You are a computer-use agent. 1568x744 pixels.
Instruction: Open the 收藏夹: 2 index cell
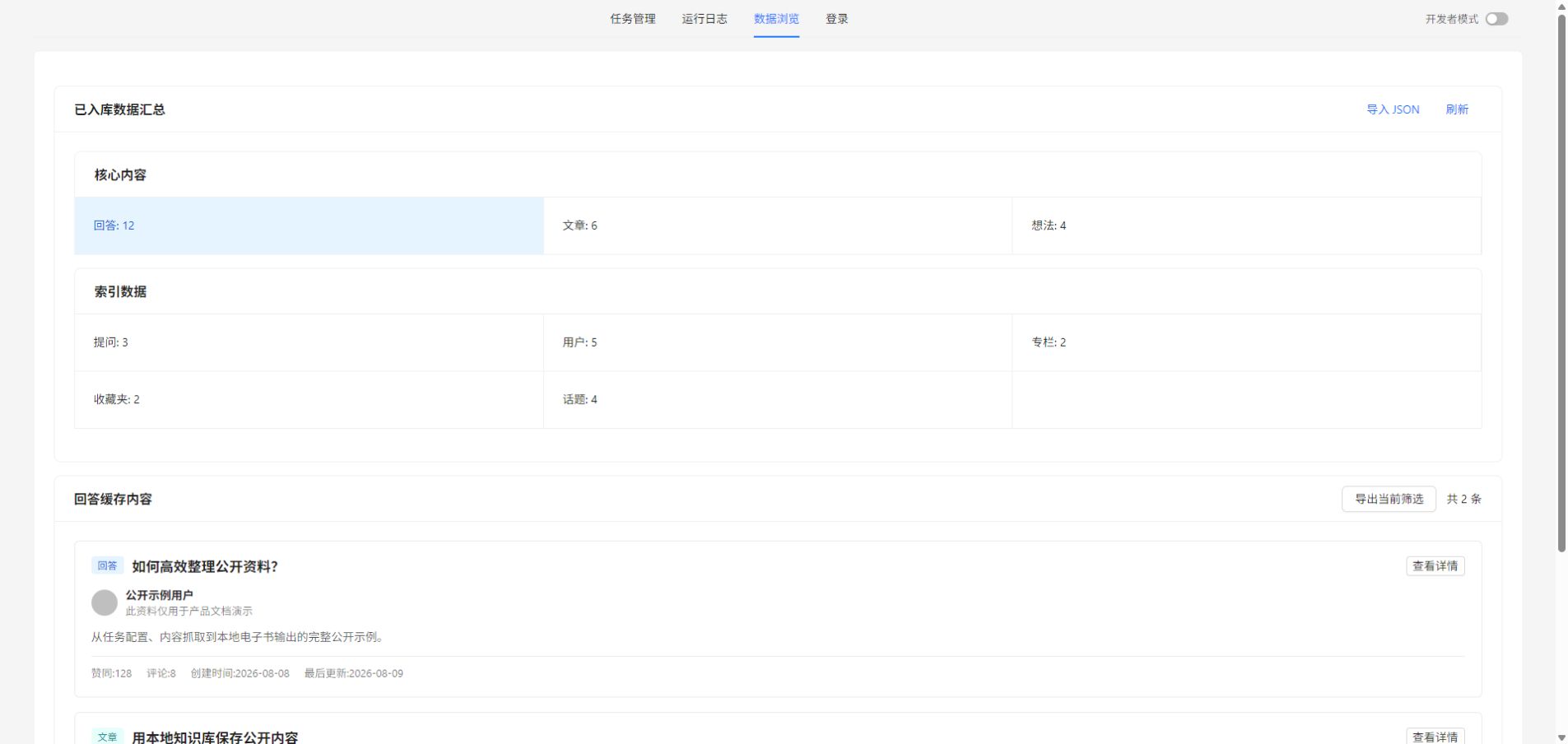pyautogui.click(x=309, y=400)
